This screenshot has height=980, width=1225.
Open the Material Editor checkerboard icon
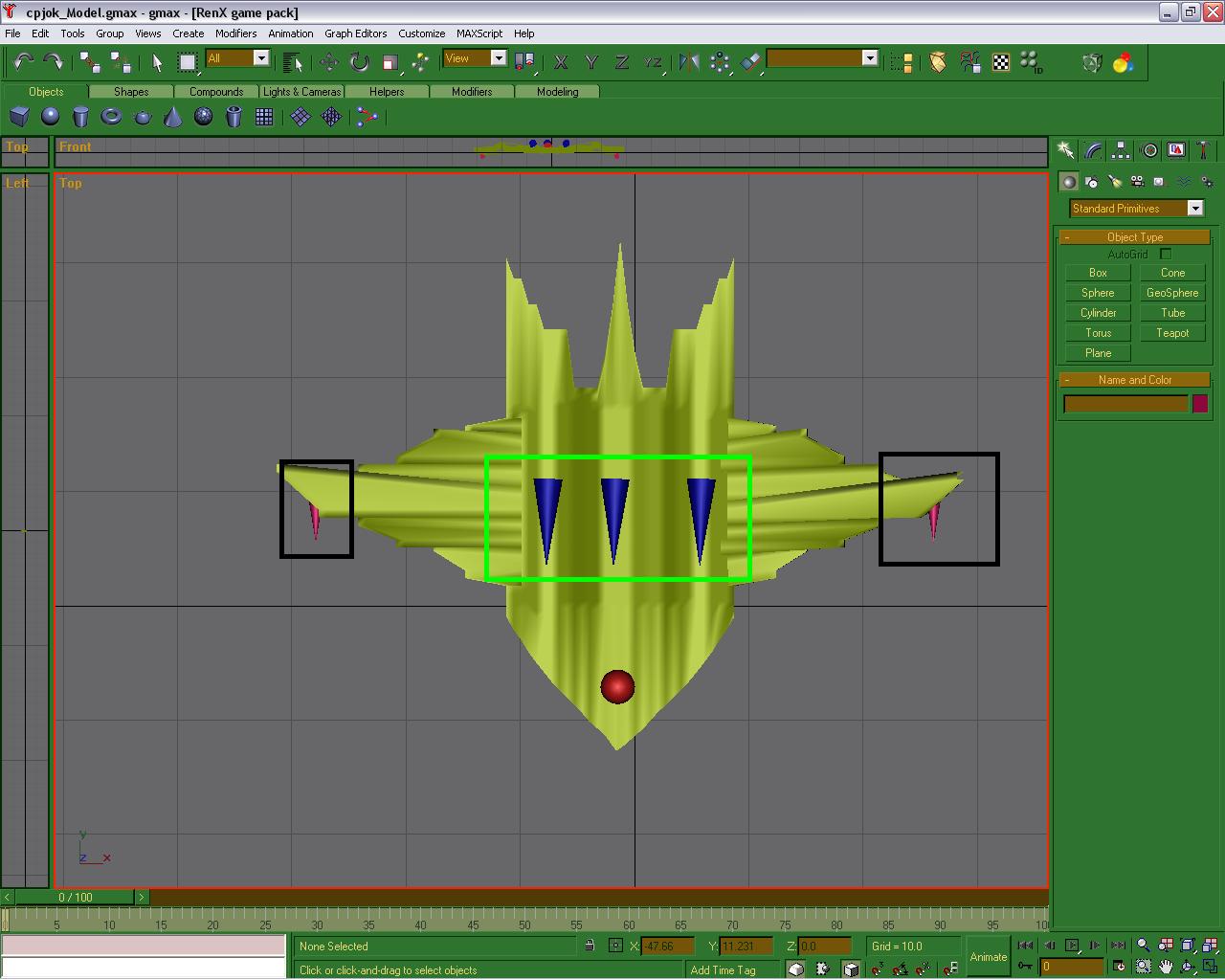click(1000, 62)
